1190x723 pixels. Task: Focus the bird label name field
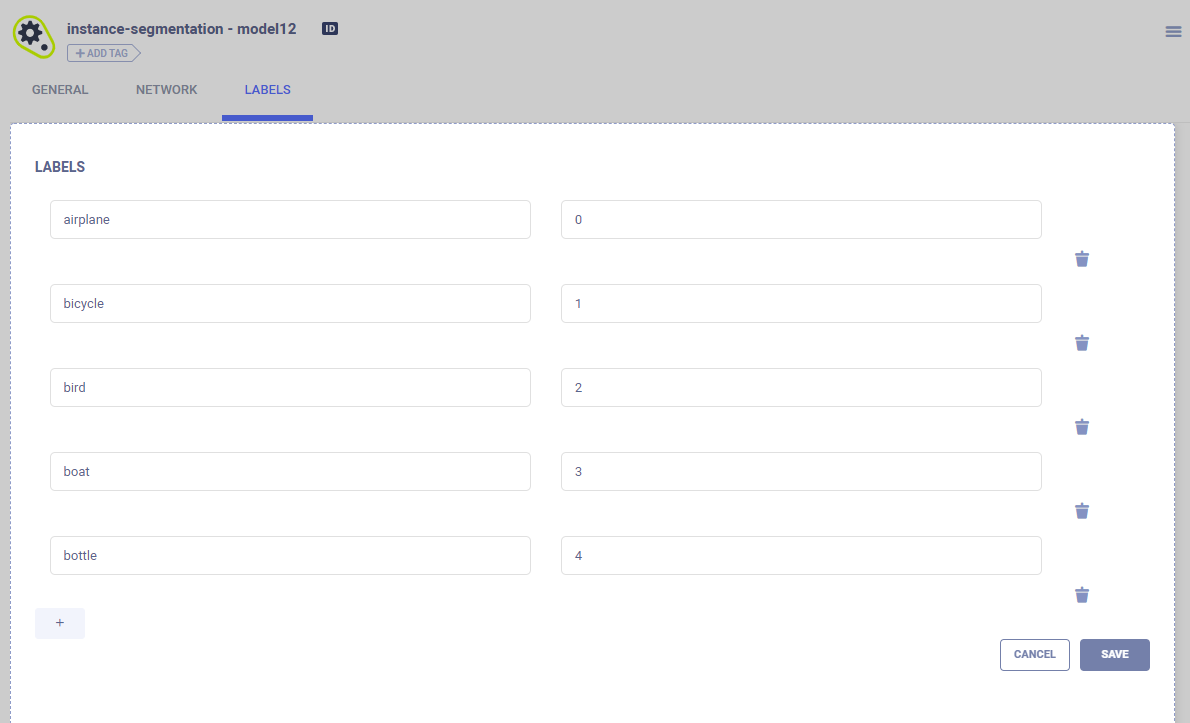pyautogui.click(x=290, y=388)
